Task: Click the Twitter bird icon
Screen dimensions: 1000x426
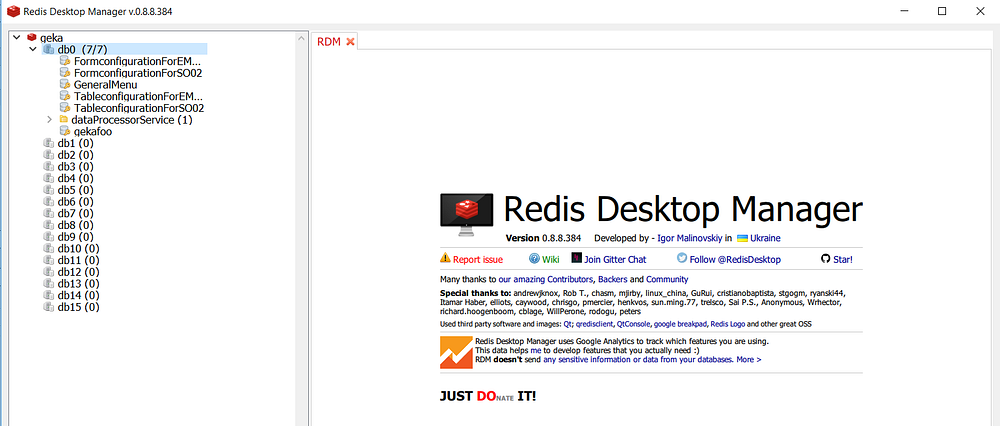Action: pos(682,258)
